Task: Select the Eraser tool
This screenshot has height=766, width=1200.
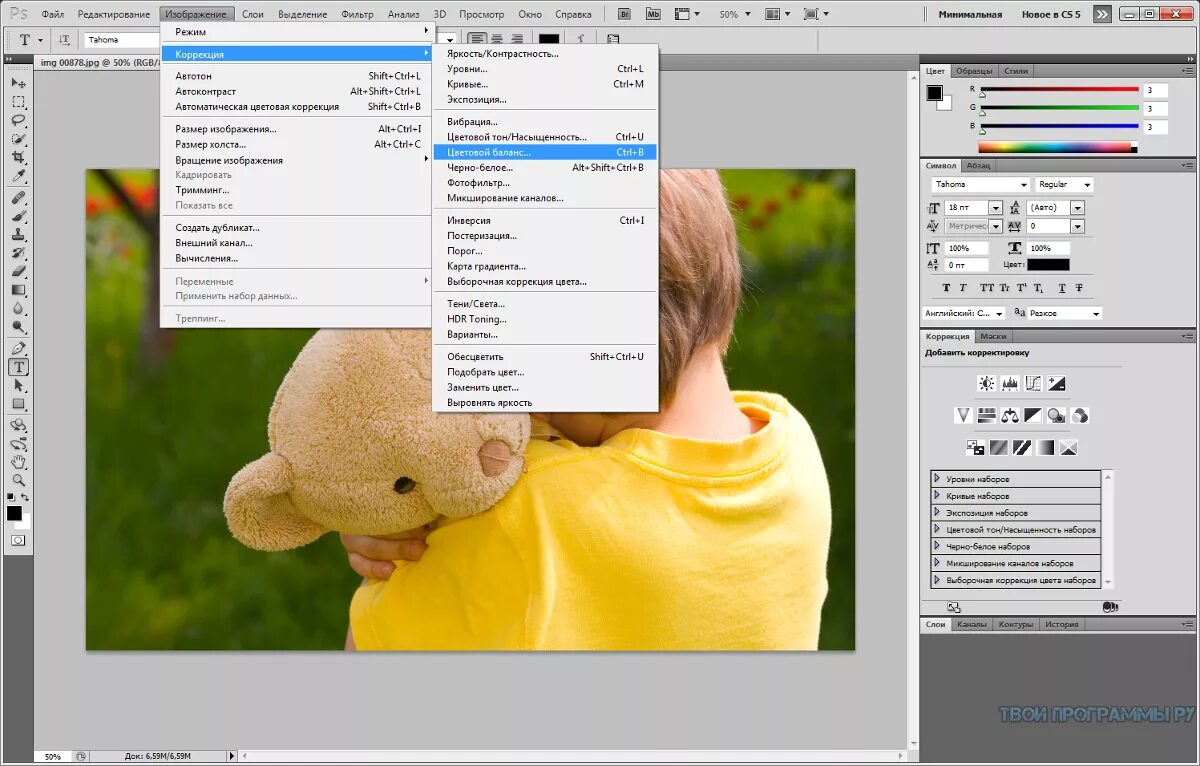Action: coord(18,272)
